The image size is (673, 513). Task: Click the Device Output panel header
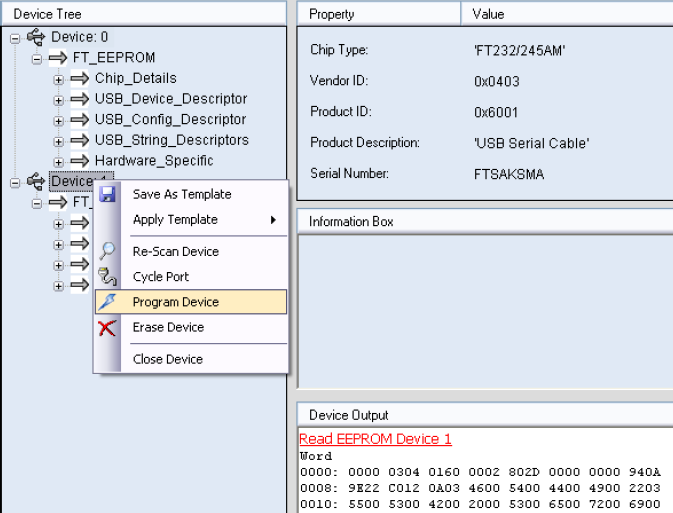485,415
